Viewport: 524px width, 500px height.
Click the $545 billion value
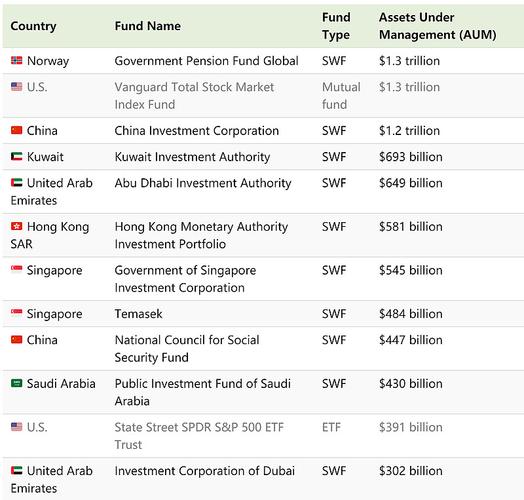coord(411,270)
